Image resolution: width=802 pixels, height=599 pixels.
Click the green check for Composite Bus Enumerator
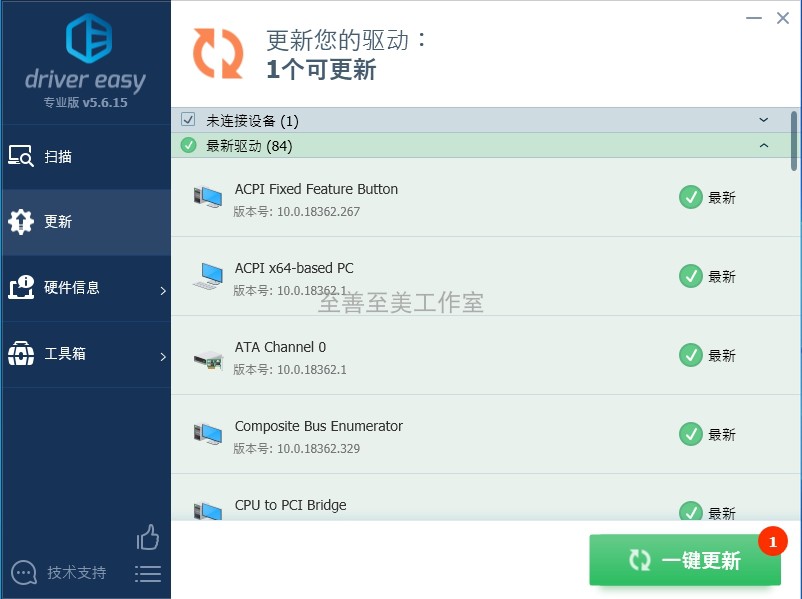690,434
